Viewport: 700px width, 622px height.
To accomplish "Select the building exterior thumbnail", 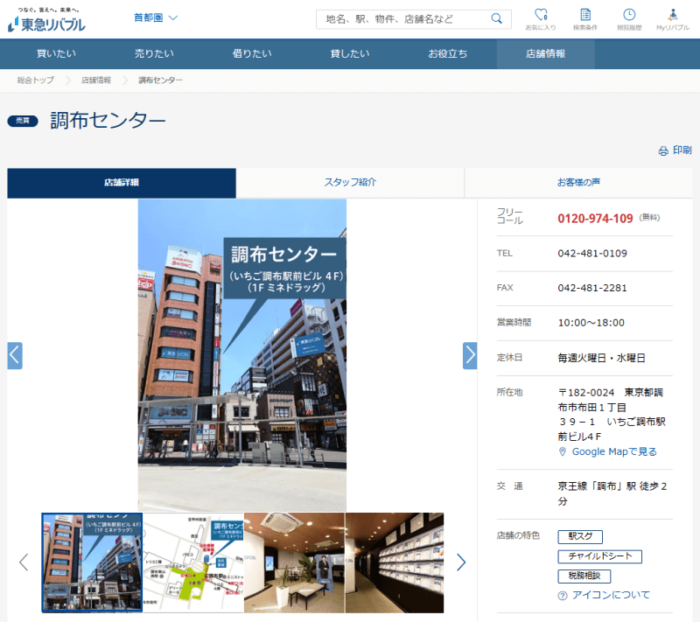I will tap(92, 563).
